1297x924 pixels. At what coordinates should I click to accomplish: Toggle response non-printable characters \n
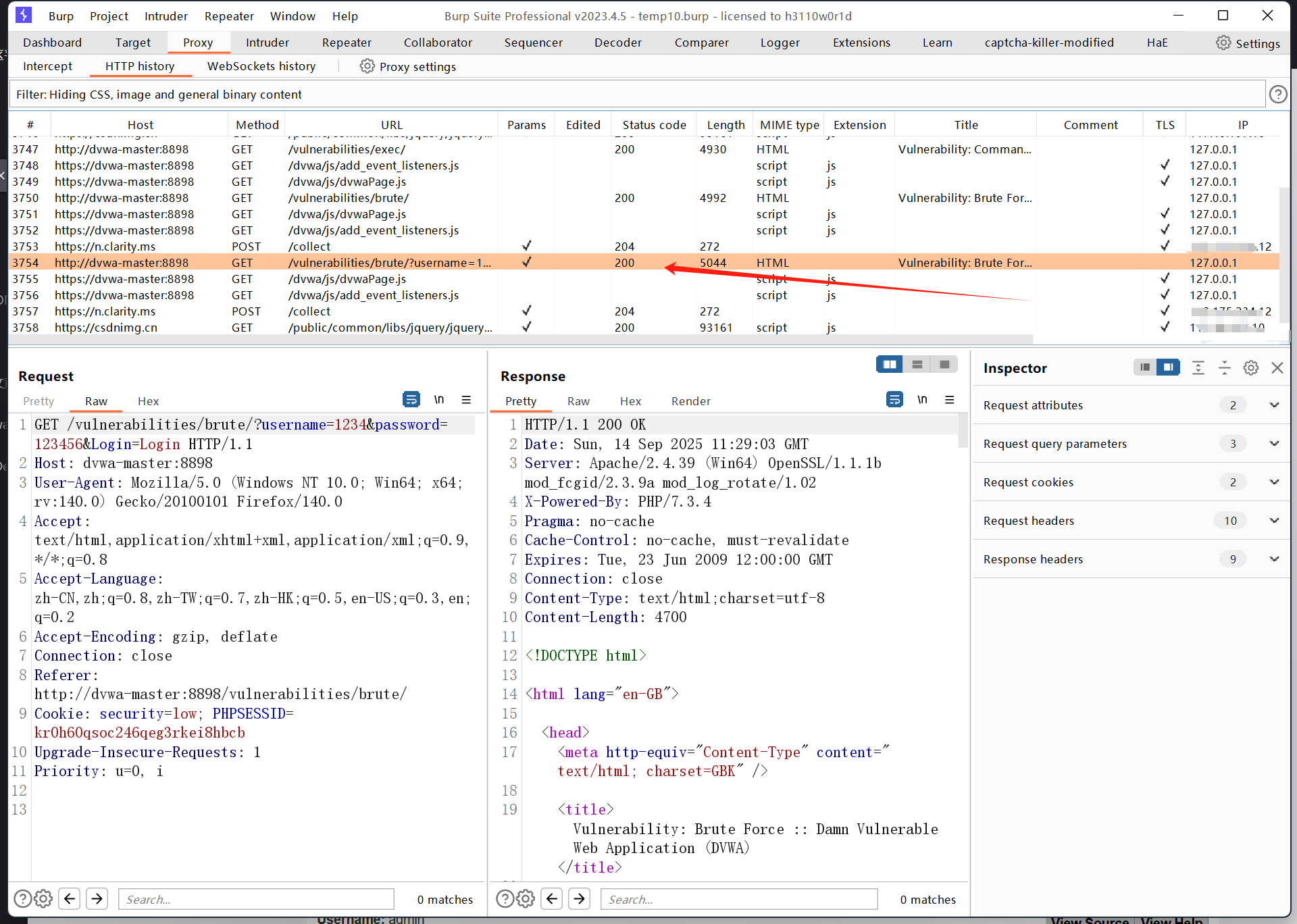[922, 400]
